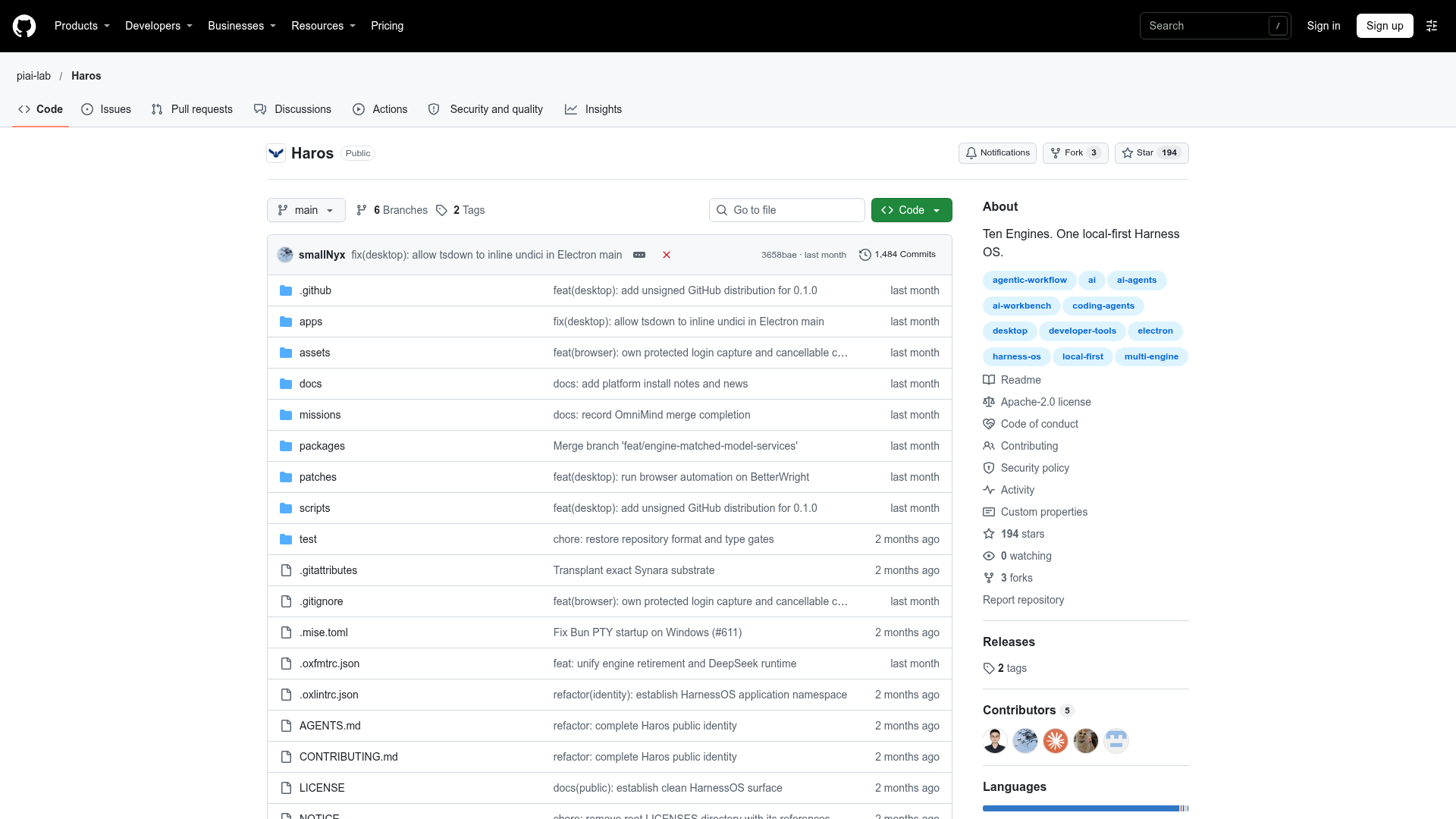This screenshot has height=819, width=1456.
Task: Focus the Go to file input
Action: [x=787, y=210]
